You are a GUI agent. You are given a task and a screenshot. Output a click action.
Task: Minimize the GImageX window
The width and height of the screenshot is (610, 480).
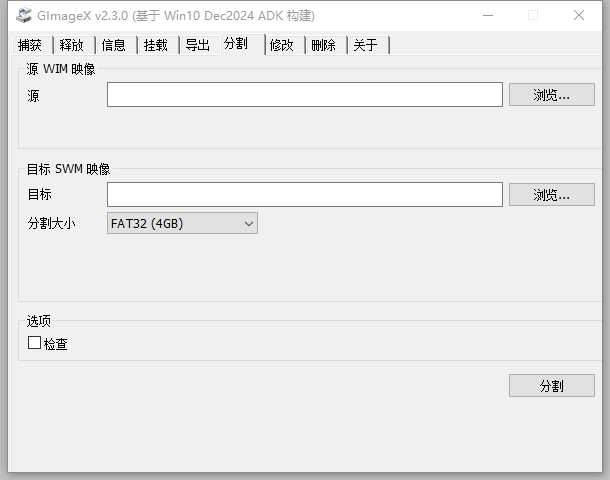487,15
